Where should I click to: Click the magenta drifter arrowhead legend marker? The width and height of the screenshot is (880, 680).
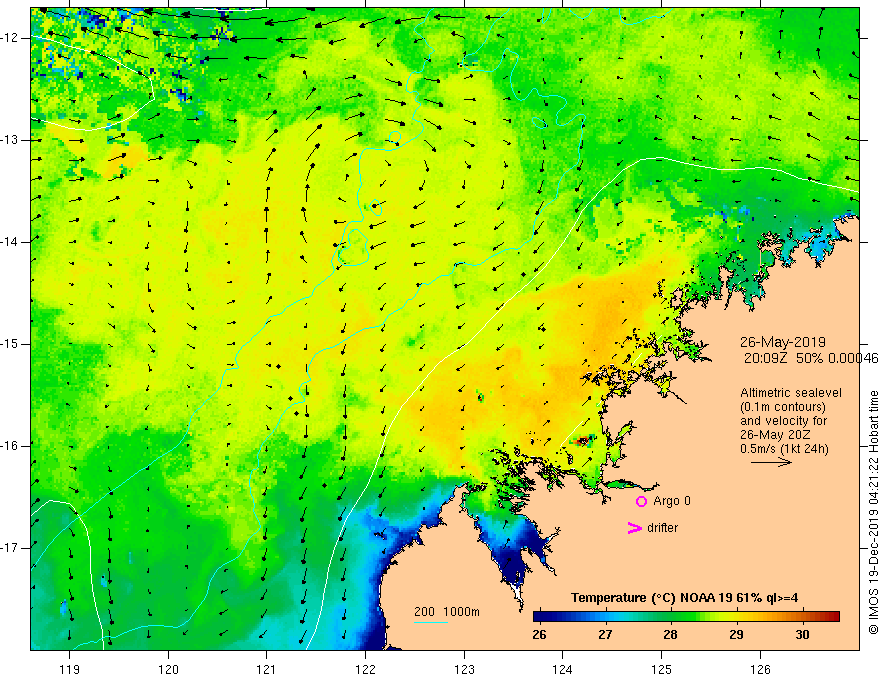pyautogui.click(x=634, y=528)
